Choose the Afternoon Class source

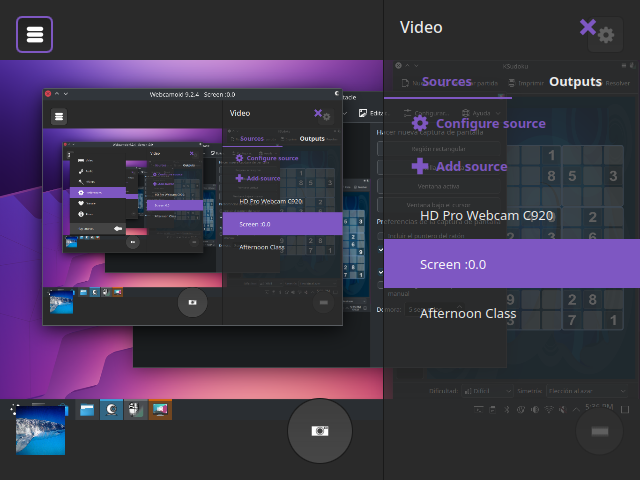click(x=512, y=313)
